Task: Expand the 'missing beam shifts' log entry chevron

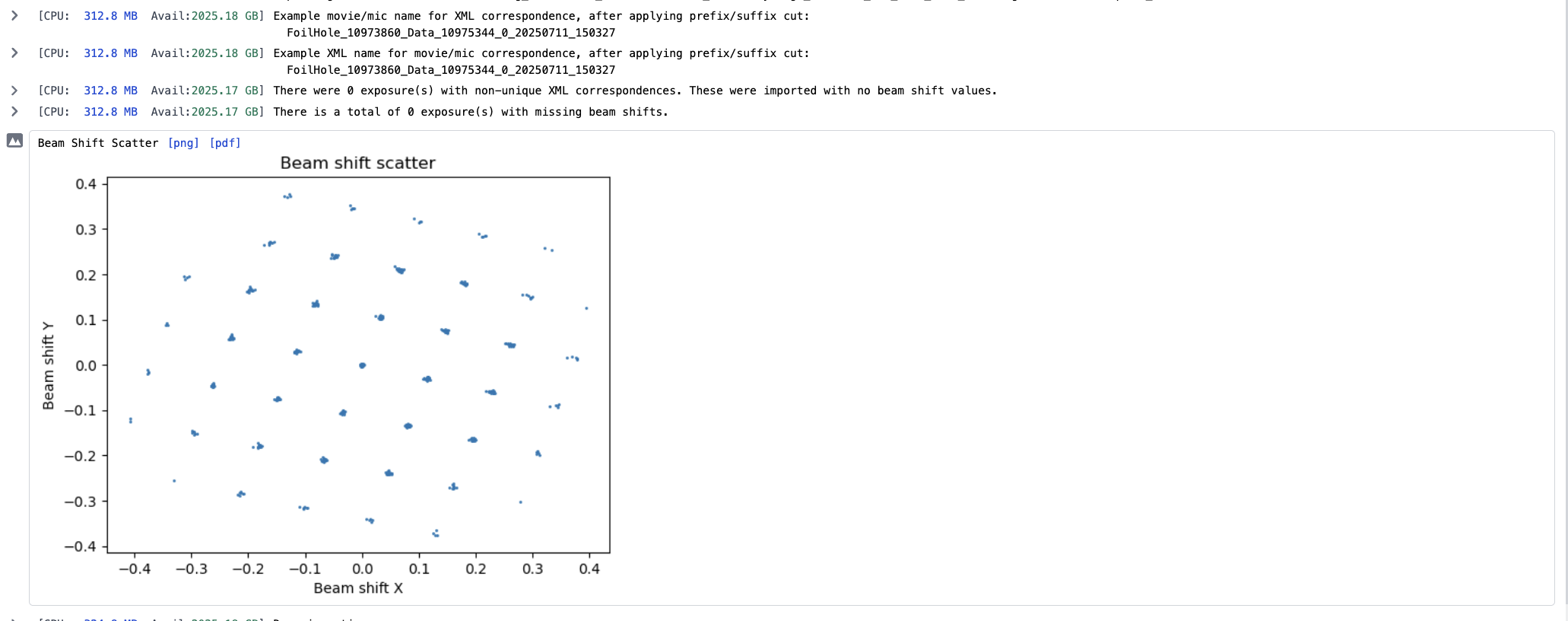Action: click(x=14, y=111)
